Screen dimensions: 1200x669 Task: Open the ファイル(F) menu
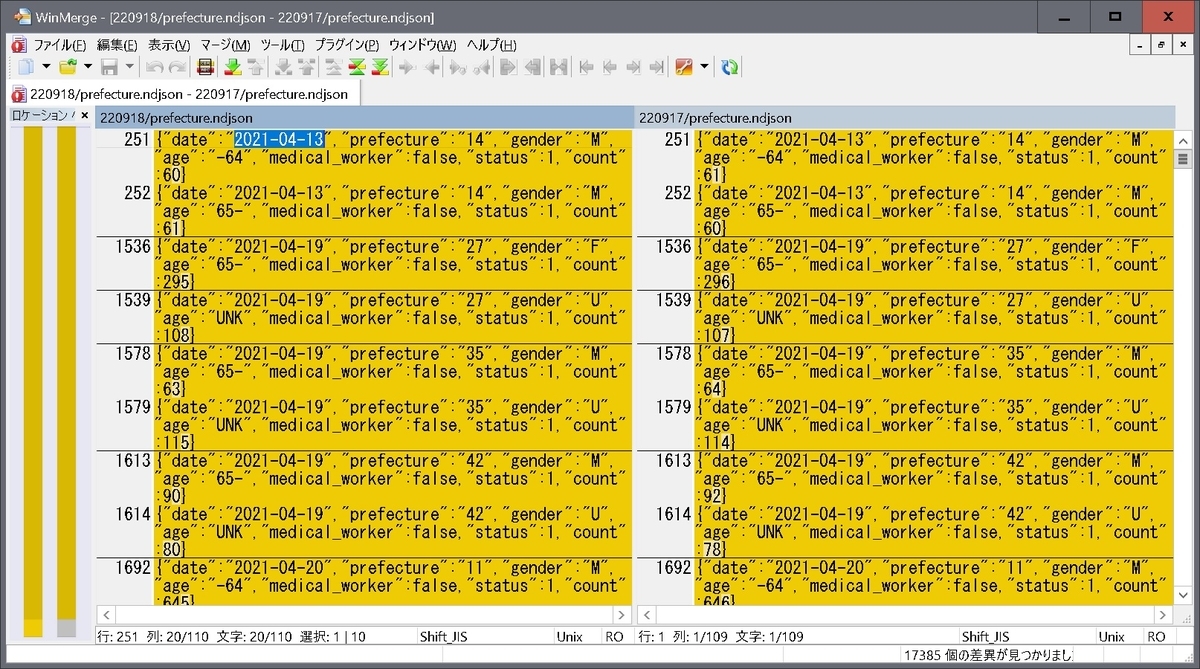(59, 45)
